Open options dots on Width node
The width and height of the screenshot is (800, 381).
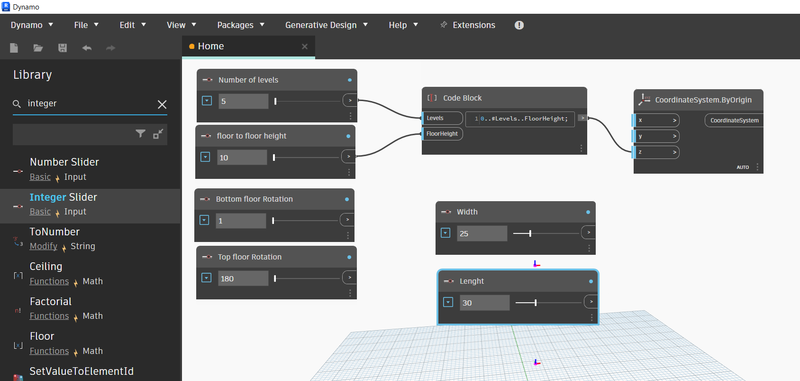[x=589, y=248]
